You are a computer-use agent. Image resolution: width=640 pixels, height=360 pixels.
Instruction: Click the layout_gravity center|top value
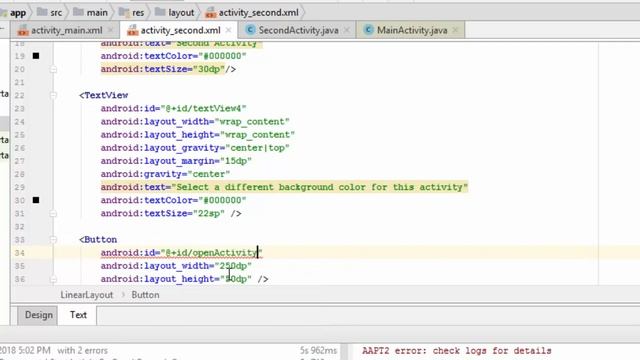257,148
